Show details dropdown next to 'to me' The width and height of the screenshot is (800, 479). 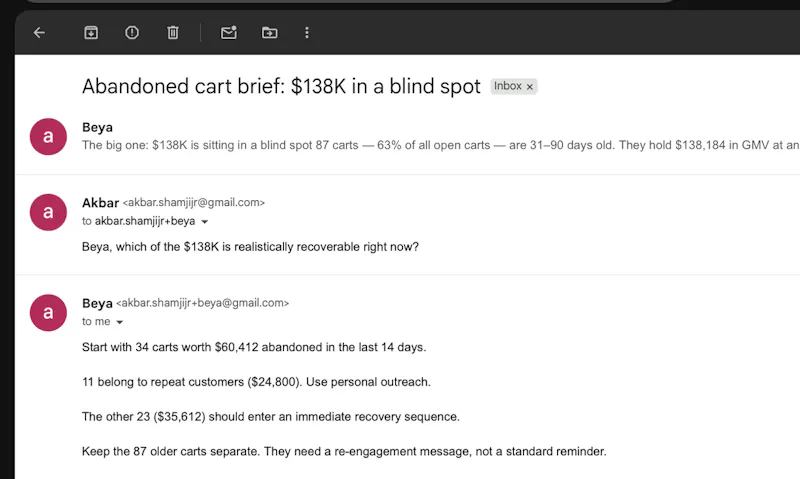(x=119, y=322)
